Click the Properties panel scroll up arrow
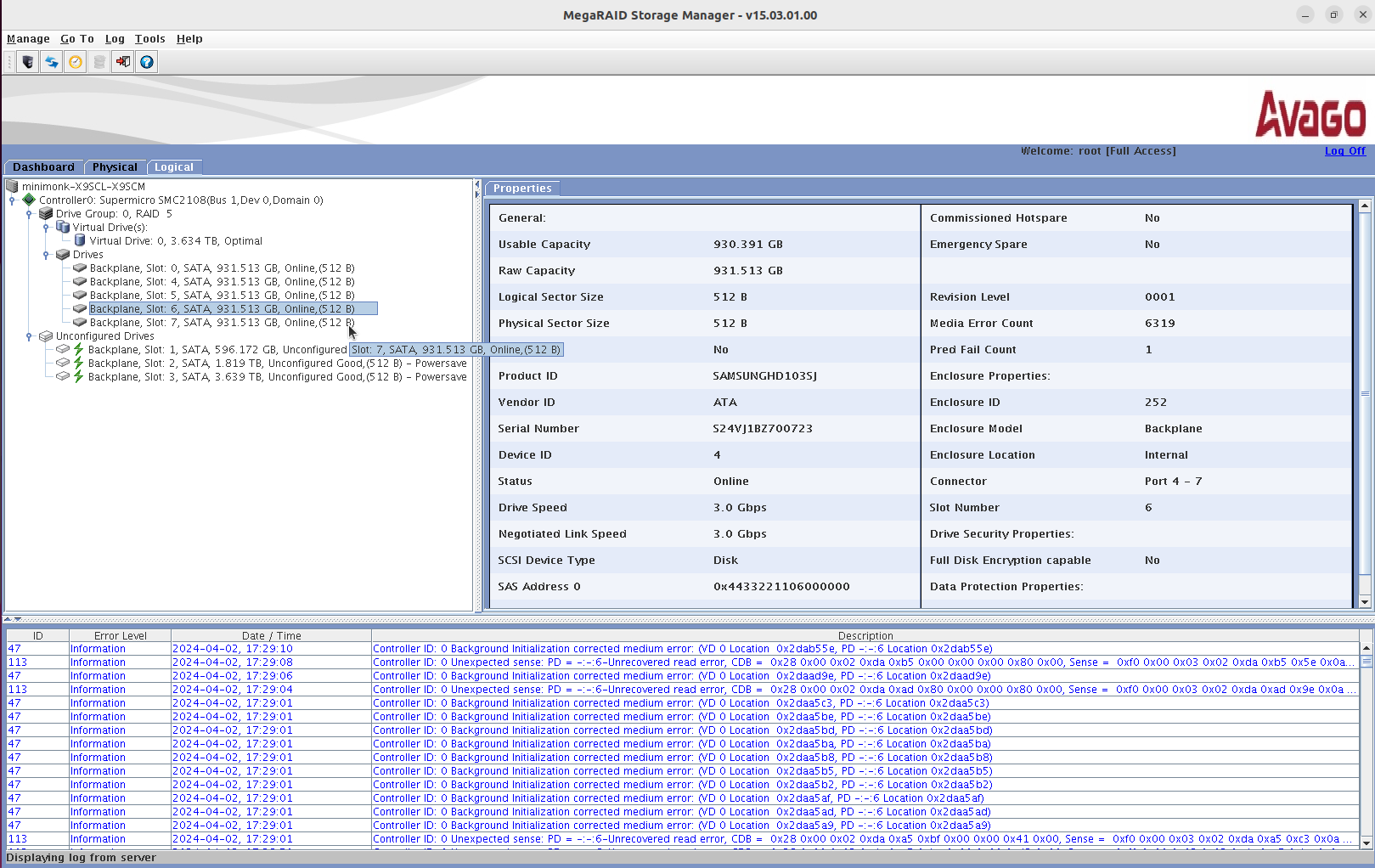1375x868 pixels. (1365, 206)
